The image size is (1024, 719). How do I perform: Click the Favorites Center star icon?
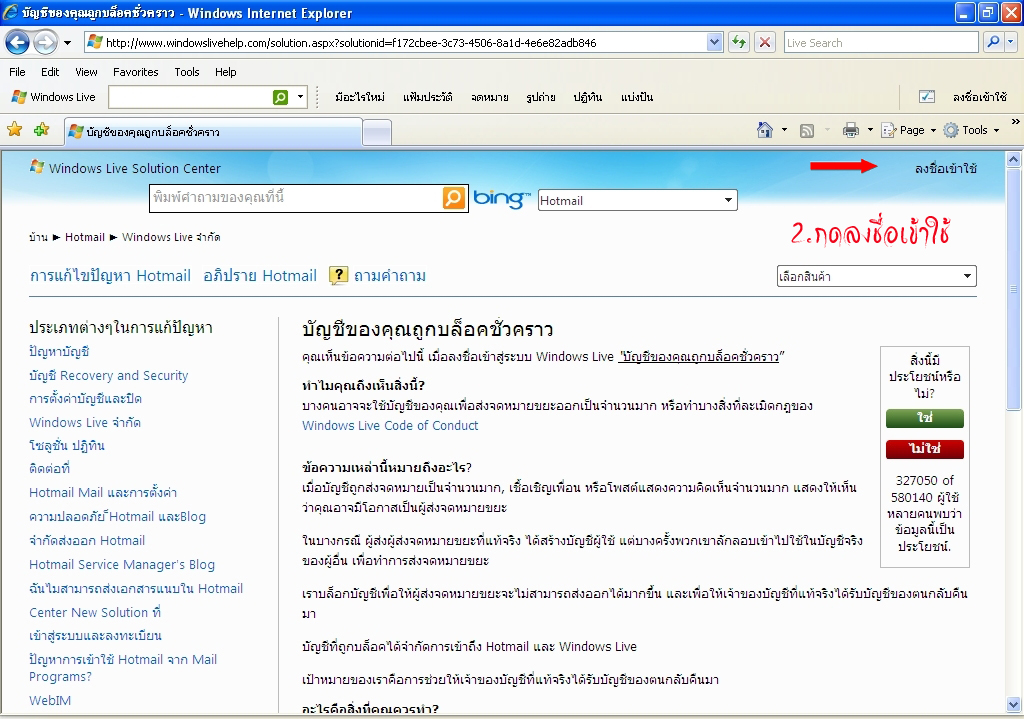(14, 130)
